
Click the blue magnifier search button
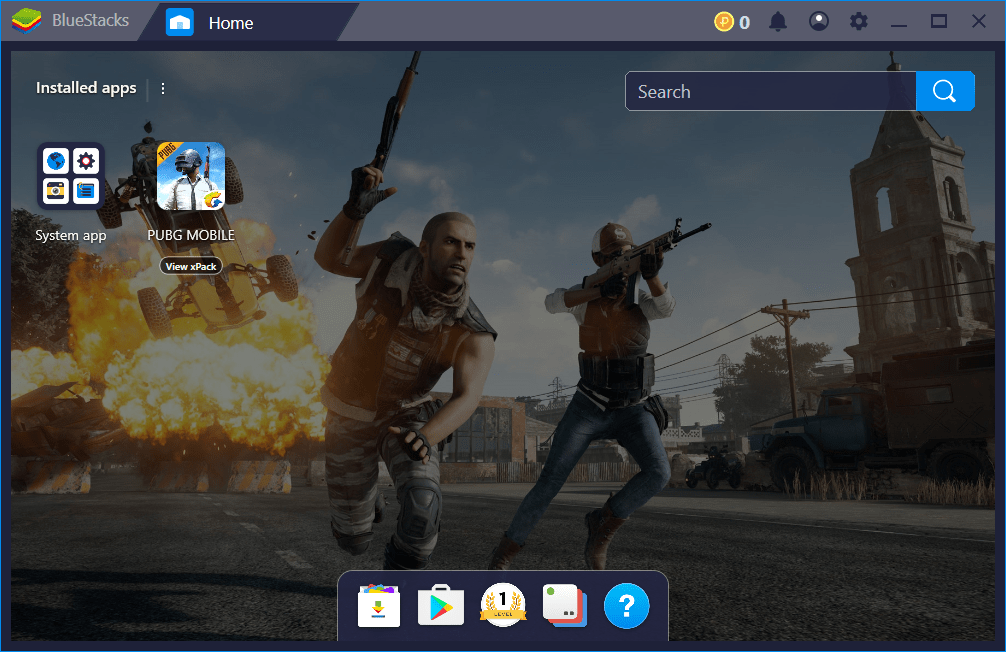pos(945,91)
